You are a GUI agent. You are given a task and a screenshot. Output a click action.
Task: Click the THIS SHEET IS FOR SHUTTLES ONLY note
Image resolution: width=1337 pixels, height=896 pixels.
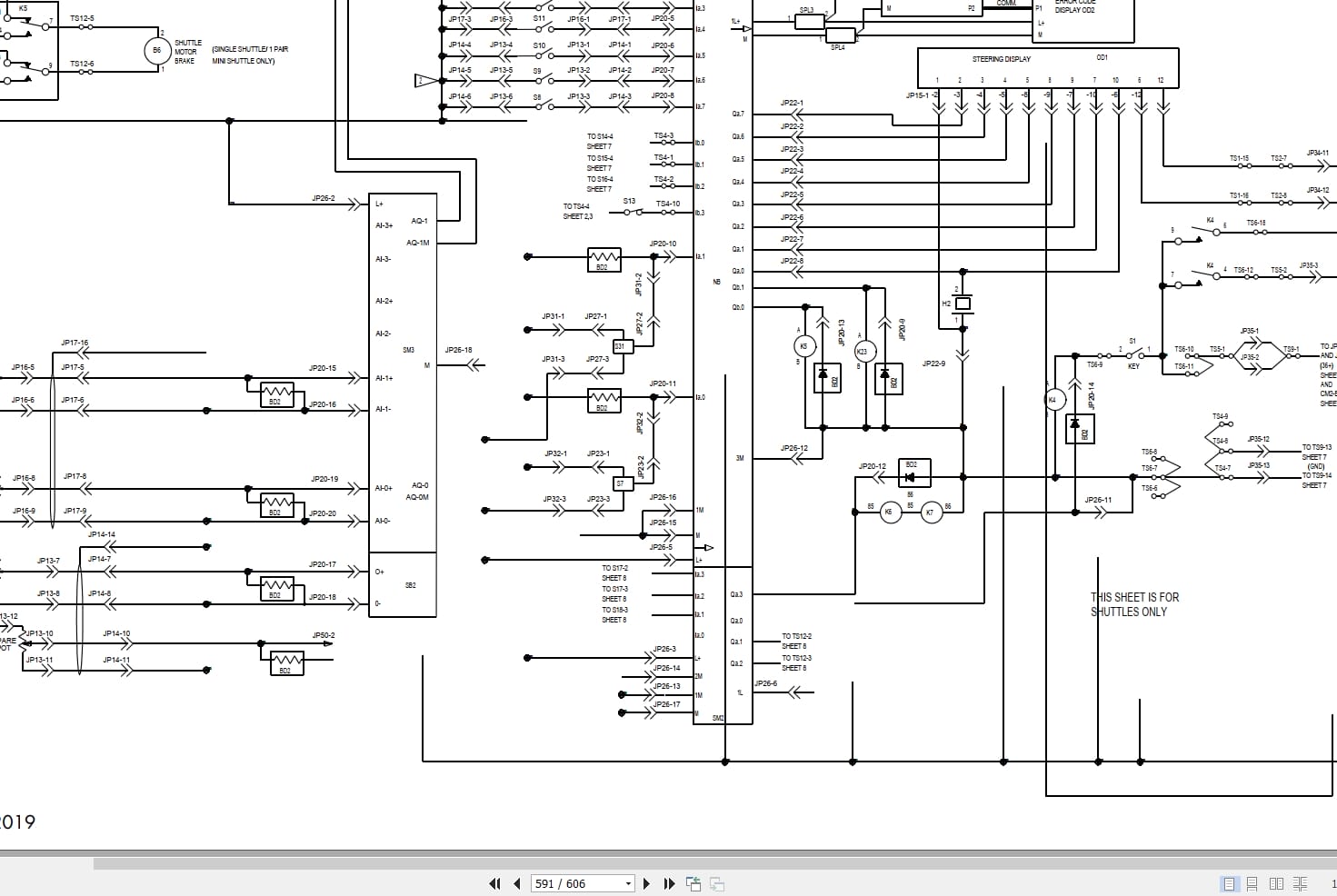(1134, 604)
